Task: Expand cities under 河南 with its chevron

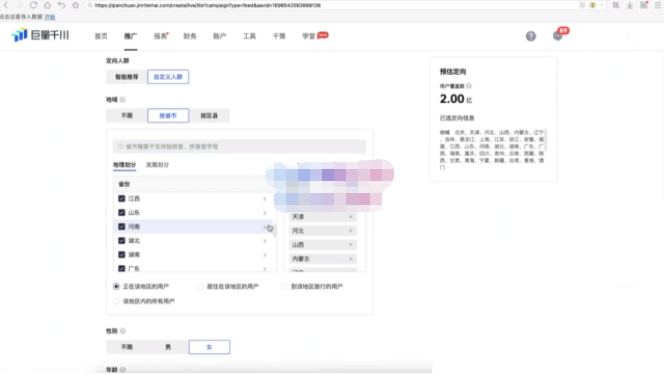Action: (265, 227)
